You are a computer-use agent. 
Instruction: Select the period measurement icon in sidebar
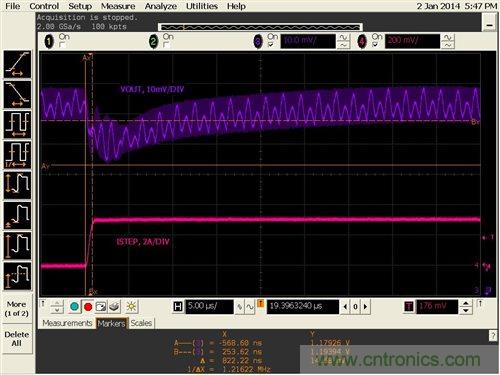18,125
